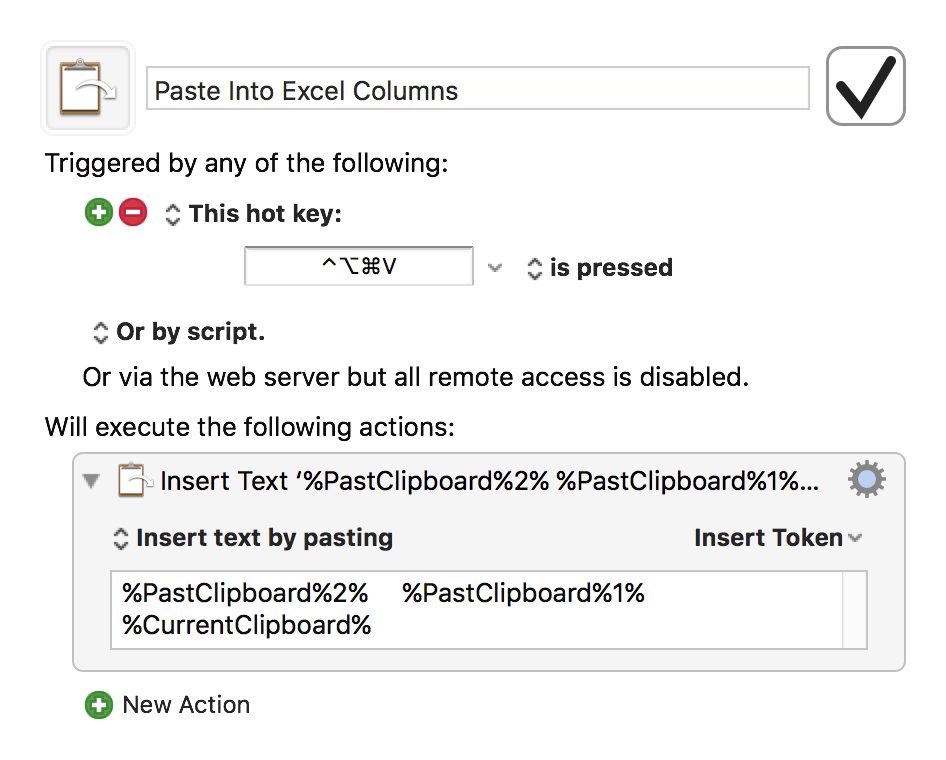Viewport: 946px width, 760px height.
Task: Add a New Action with the green plus
Action: click(99, 705)
